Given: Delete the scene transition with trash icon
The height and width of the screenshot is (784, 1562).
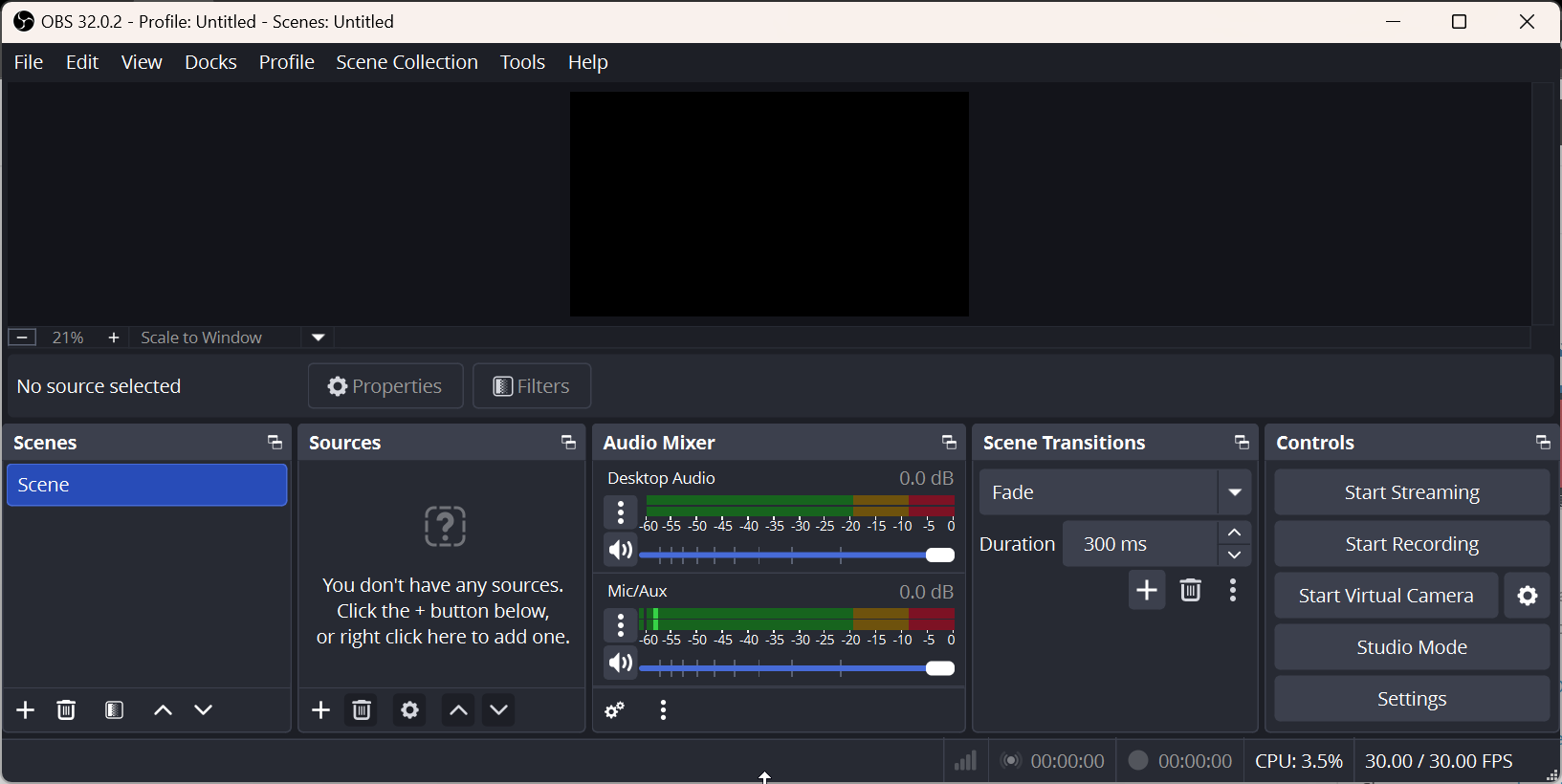Looking at the screenshot, I should [x=1190, y=591].
